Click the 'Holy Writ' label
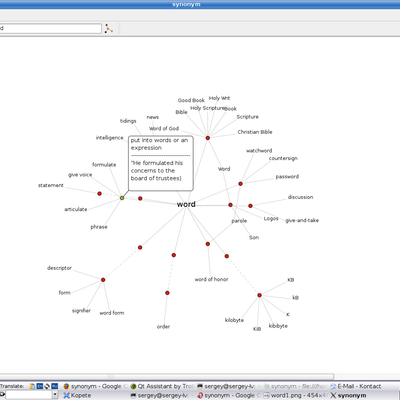This screenshot has height=400, width=400. point(219,98)
